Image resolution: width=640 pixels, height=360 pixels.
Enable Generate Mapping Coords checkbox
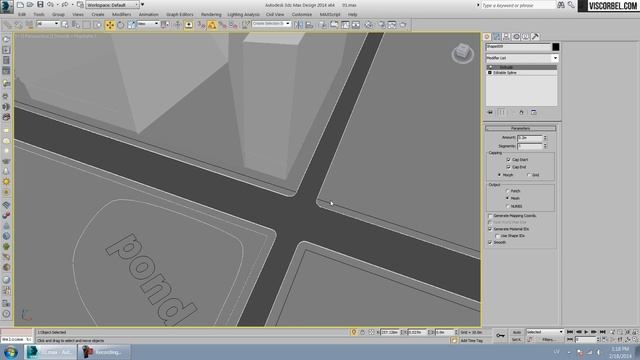coord(490,216)
